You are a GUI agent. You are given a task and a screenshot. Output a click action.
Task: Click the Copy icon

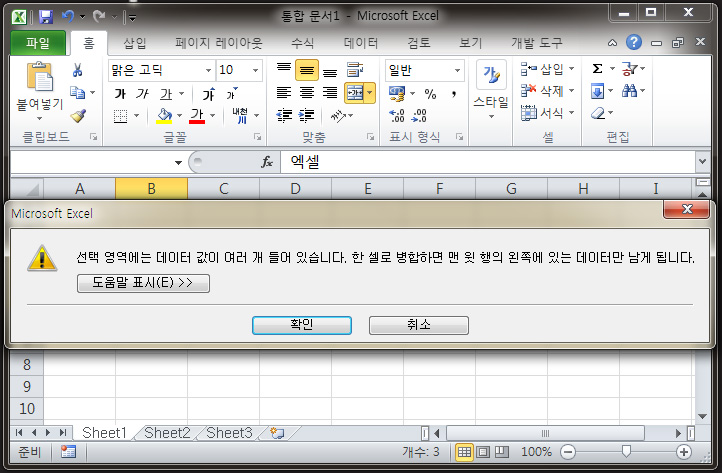pyautogui.click(x=77, y=93)
